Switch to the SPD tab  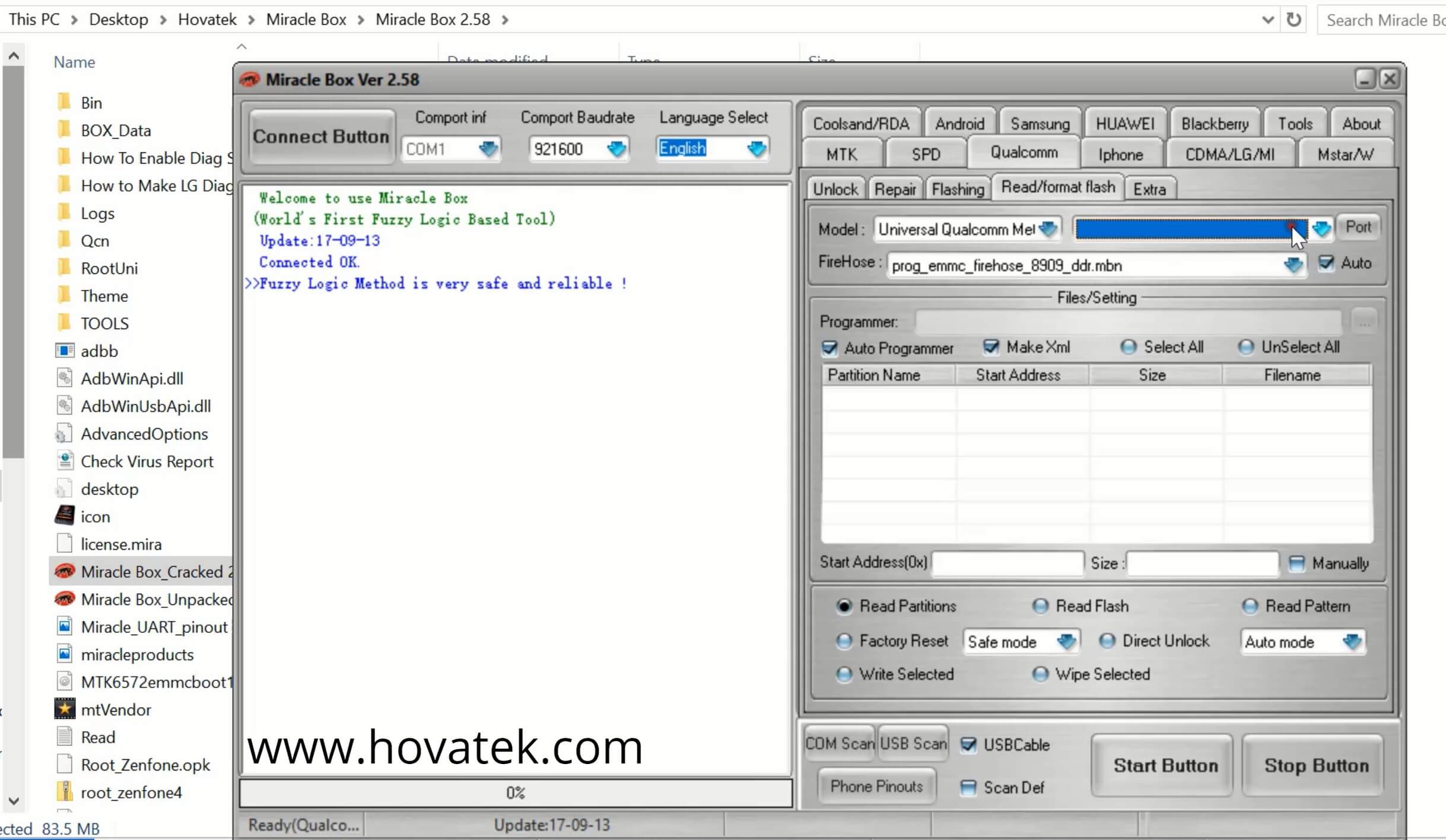[926, 154]
